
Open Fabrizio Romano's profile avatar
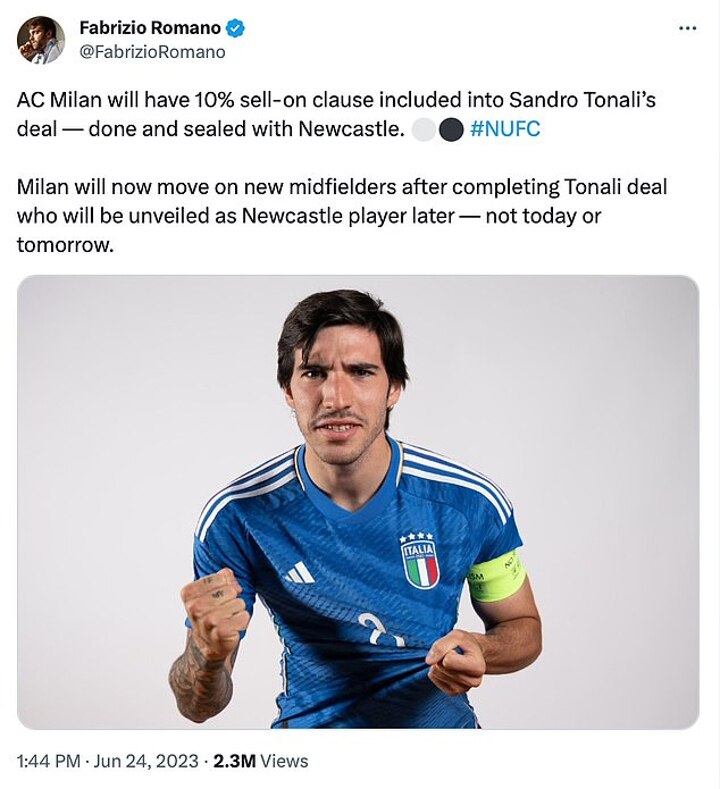click(x=41, y=40)
